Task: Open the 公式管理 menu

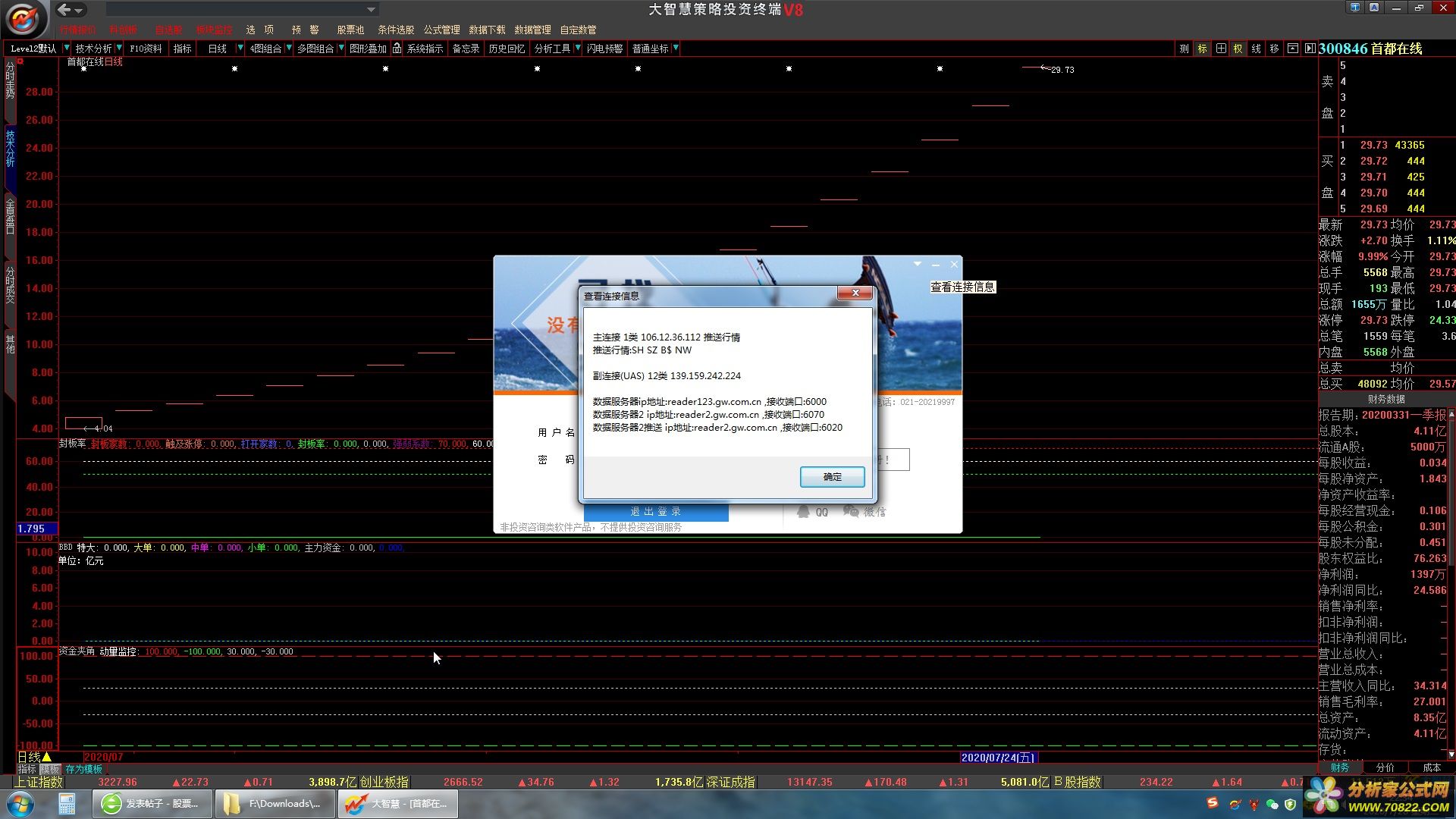Action: (x=441, y=30)
